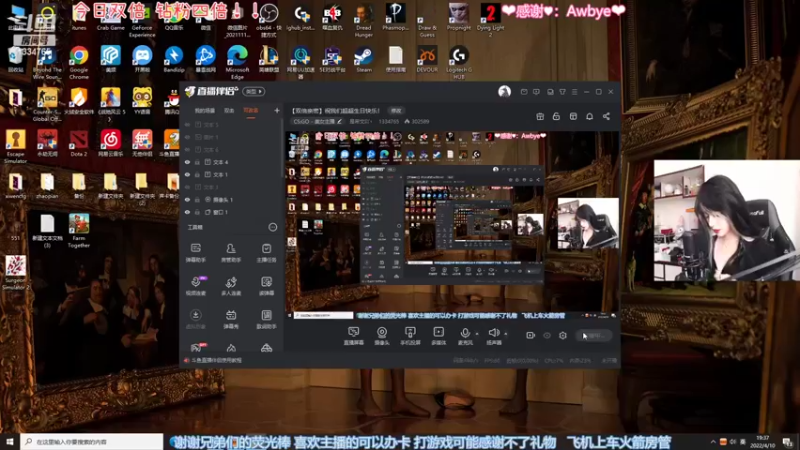Click the CSGO category label
800x450 pixels.
[314, 121]
